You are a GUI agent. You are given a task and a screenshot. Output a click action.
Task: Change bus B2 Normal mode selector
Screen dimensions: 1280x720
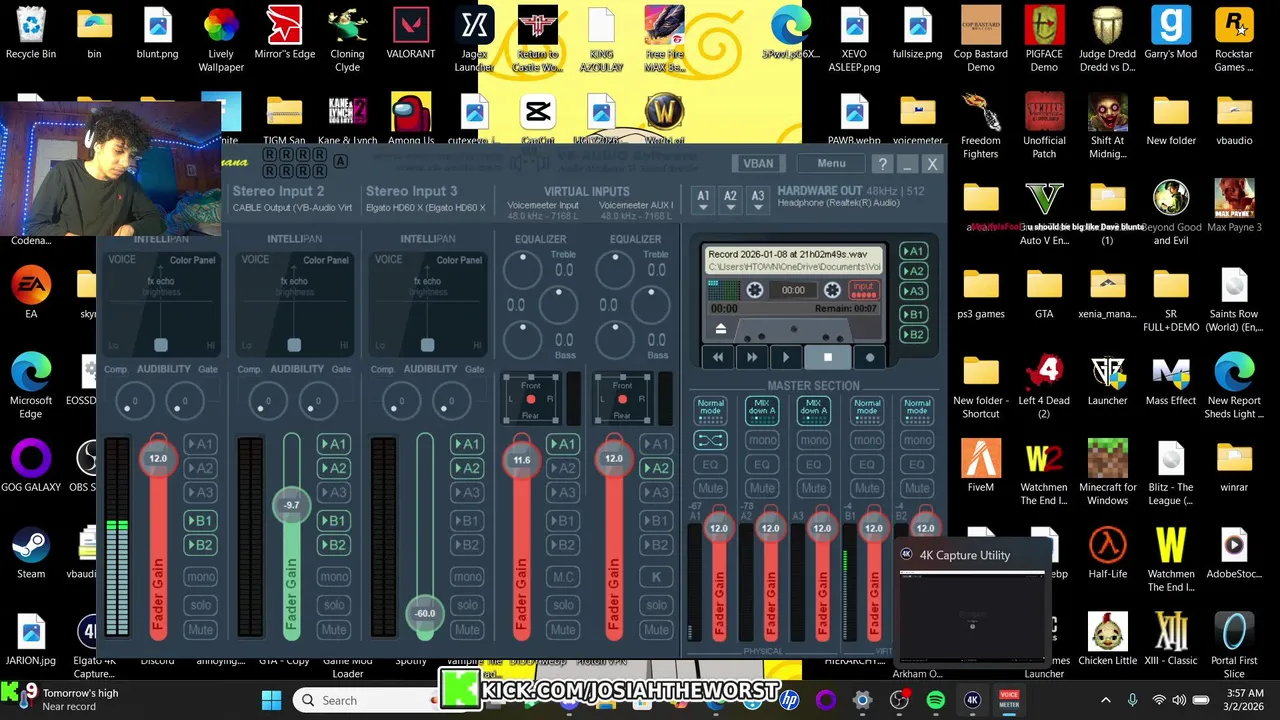point(917,410)
